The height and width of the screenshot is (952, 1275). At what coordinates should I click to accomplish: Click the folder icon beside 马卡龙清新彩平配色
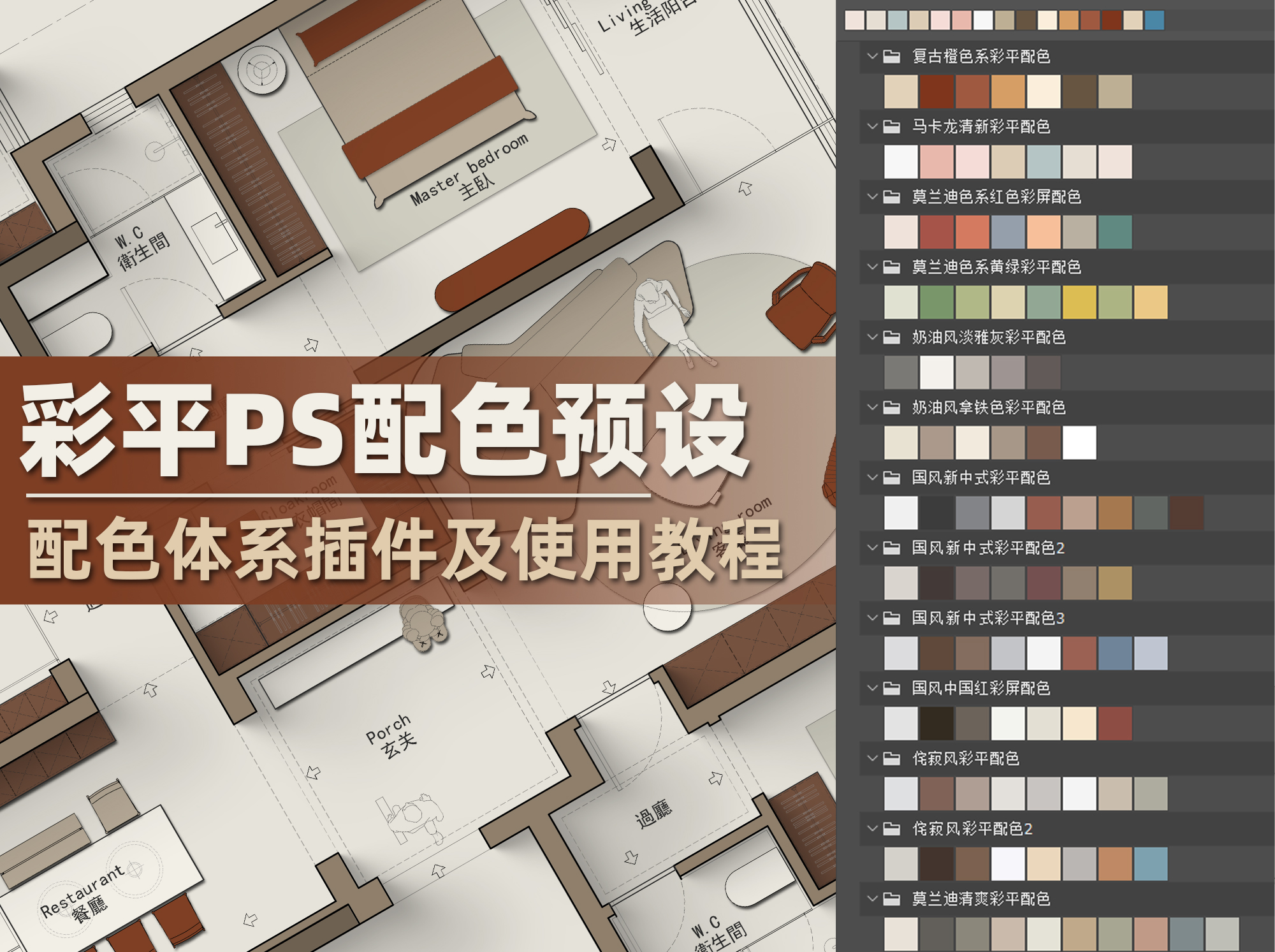[892, 126]
